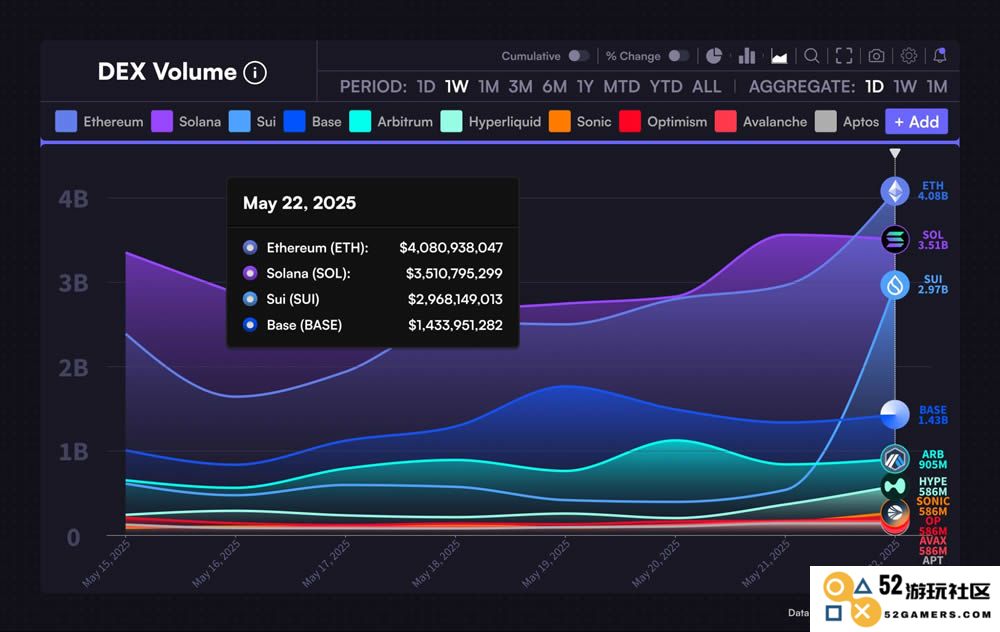Viewport: 1000px width, 632px height.
Task: Click the Base circle marker on the chart
Action: (895, 415)
